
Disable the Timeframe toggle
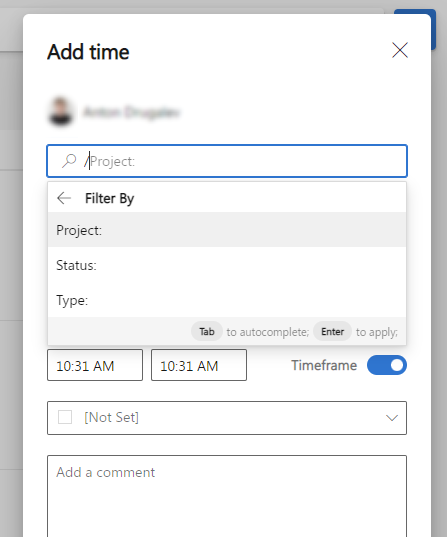(387, 365)
